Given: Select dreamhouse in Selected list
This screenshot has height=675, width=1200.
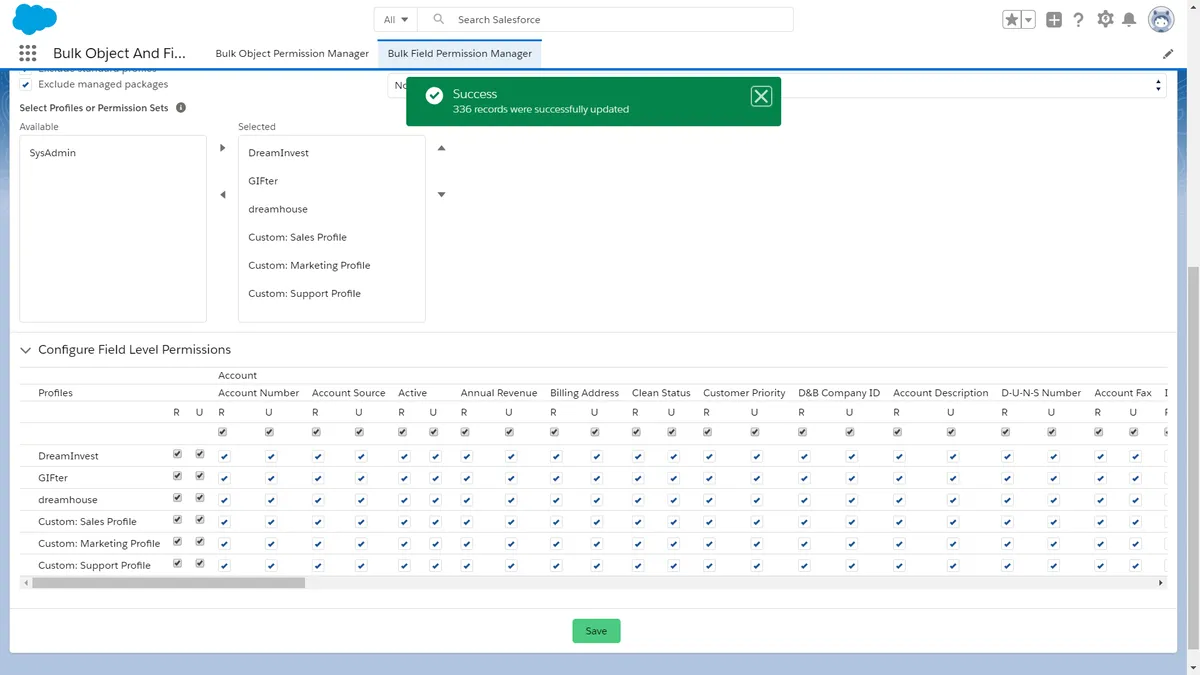Looking at the screenshot, I should click(331, 209).
